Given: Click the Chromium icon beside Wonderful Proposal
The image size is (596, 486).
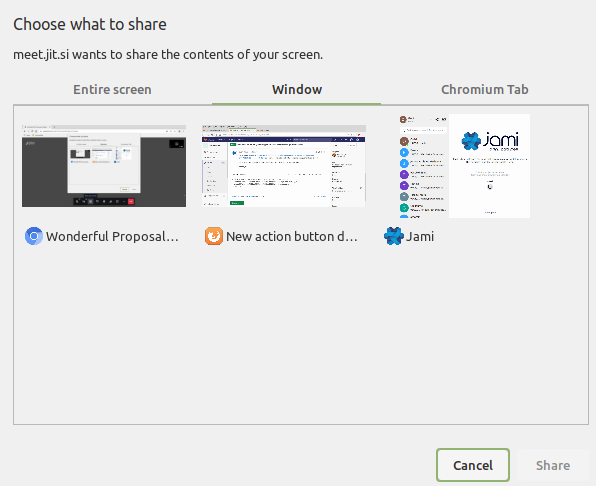Looking at the screenshot, I should (x=33, y=236).
